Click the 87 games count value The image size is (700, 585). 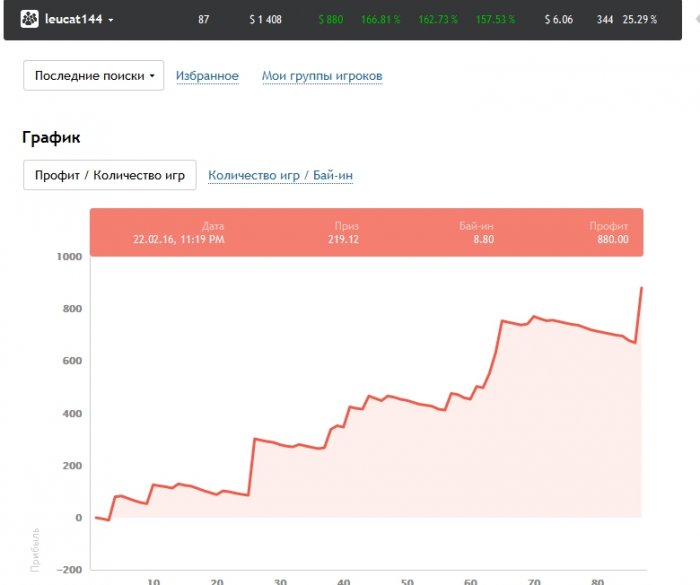point(204,19)
